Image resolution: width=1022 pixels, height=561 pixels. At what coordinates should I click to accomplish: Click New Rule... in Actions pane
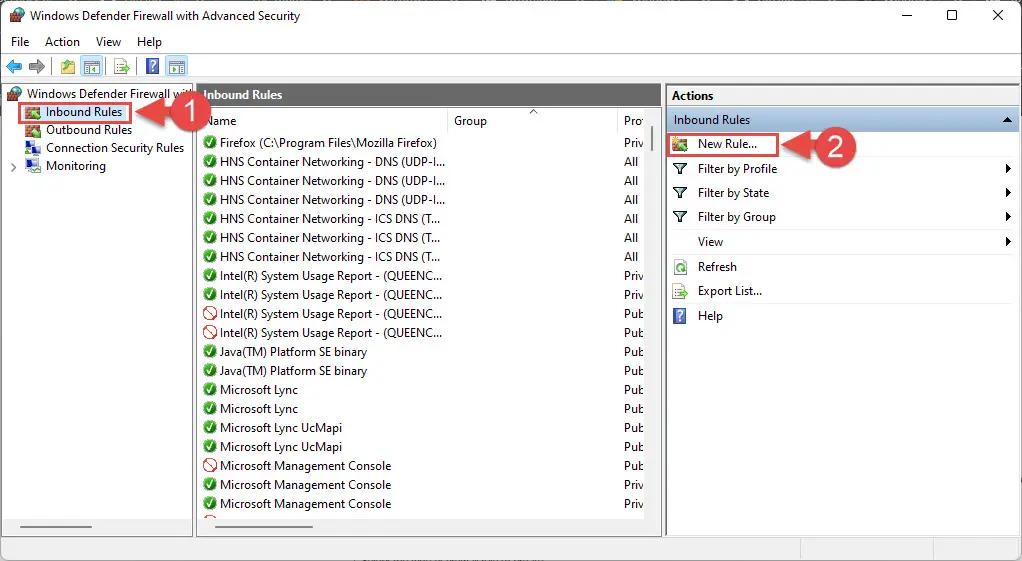727,144
